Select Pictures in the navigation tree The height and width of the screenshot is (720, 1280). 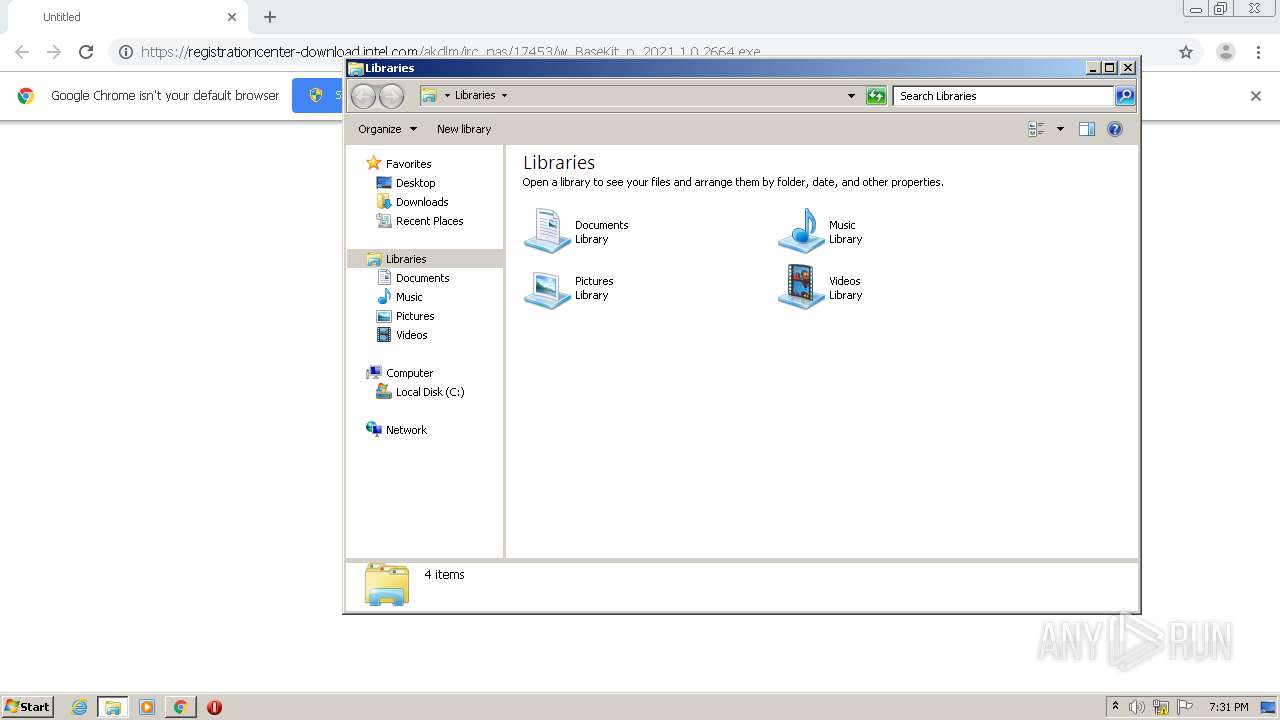414,316
